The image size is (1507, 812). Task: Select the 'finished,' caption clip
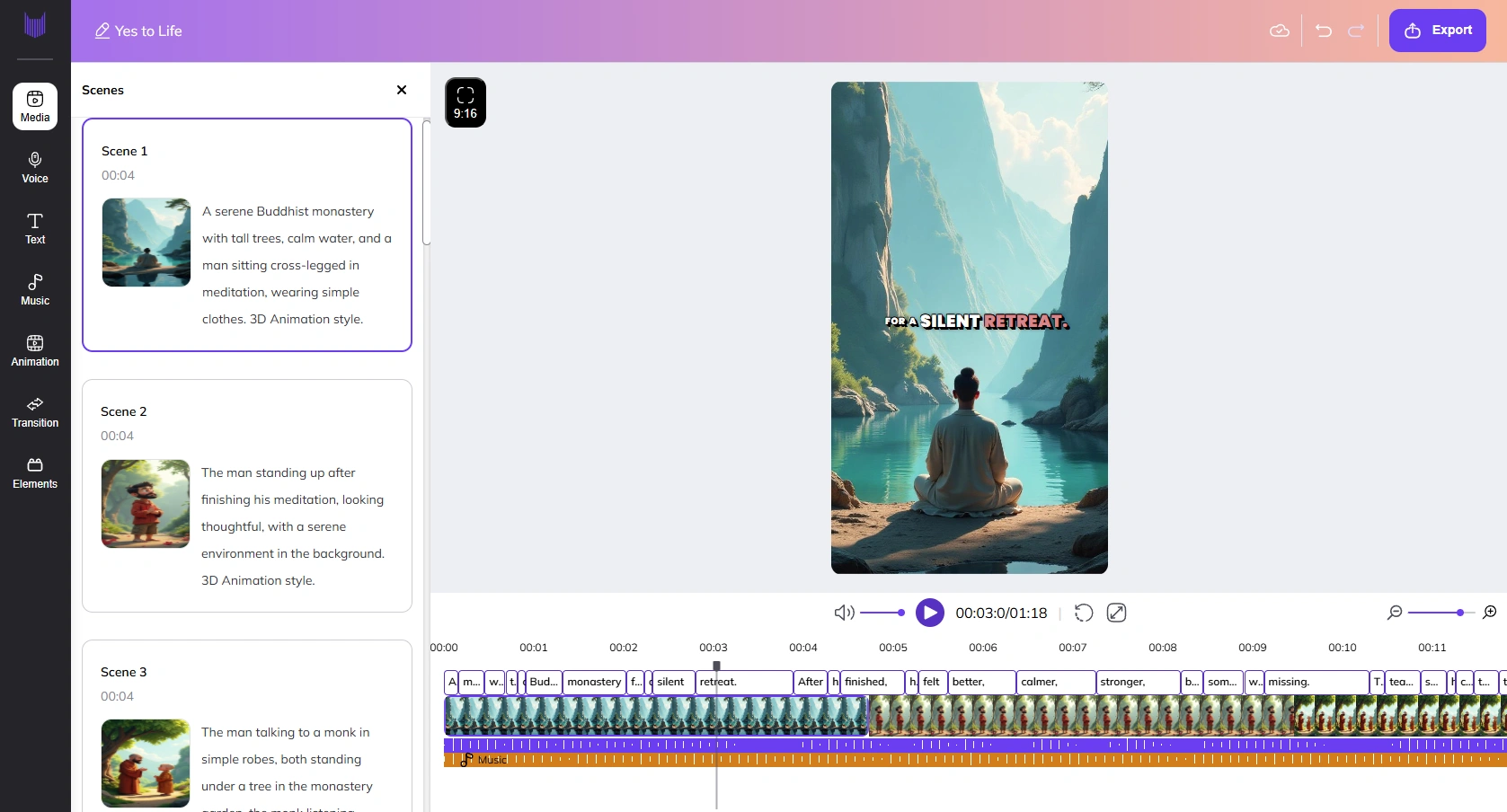click(x=873, y=682)
